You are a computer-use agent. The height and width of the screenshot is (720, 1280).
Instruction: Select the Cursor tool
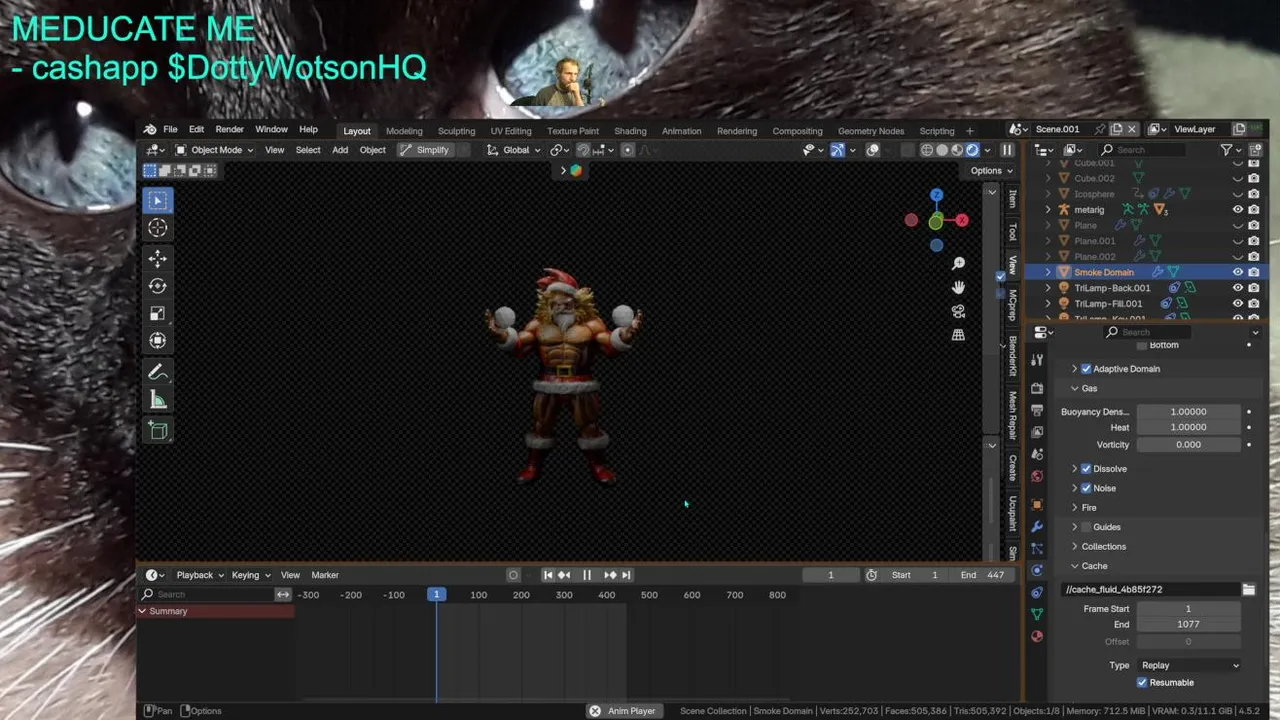(x=158, y=228)
